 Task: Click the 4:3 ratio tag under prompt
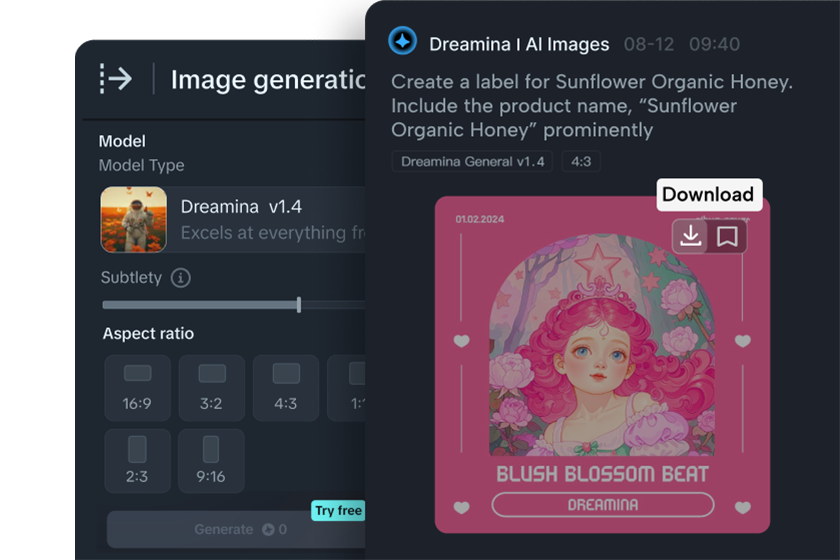click(x=581, y=161)
